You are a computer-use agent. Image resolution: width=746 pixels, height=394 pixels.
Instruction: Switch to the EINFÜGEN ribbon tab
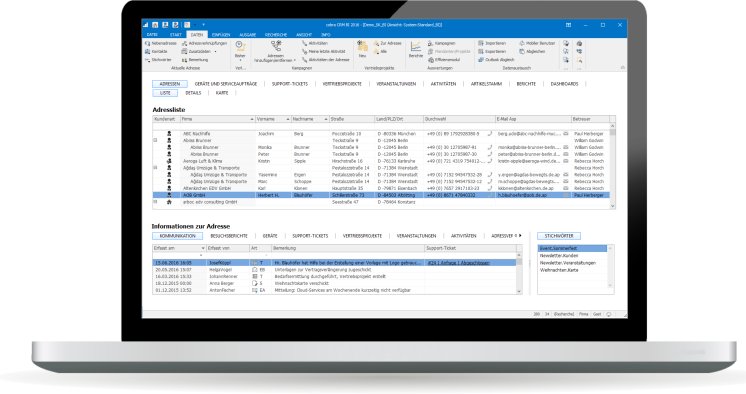coord(221,35)
